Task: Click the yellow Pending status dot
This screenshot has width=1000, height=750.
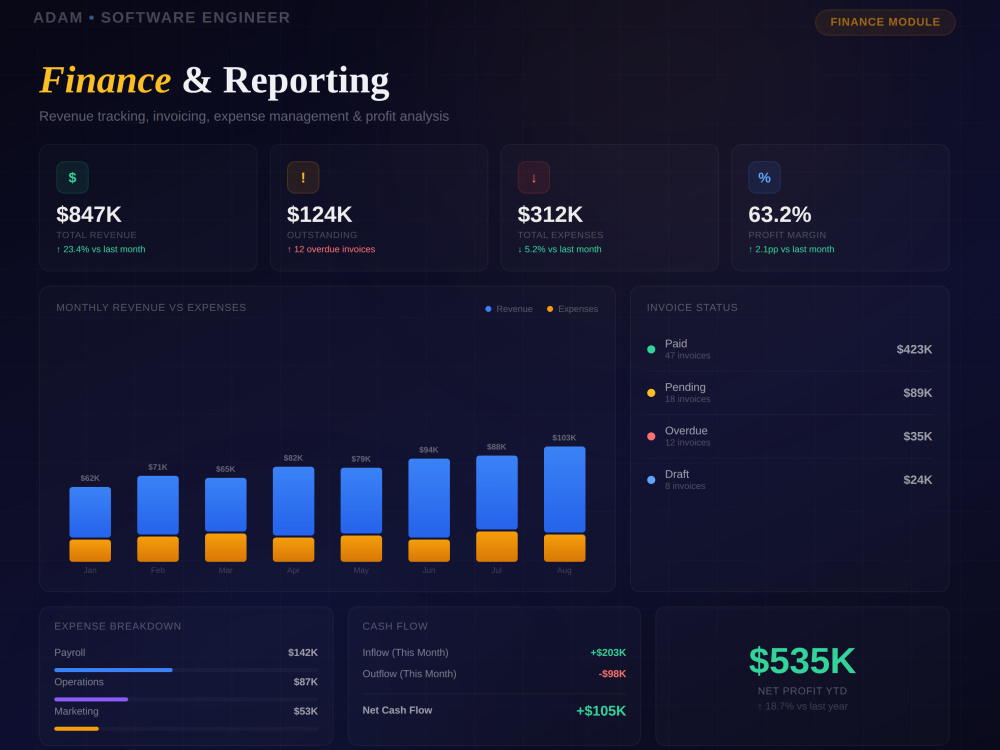Action: click(x=651, y=393)
